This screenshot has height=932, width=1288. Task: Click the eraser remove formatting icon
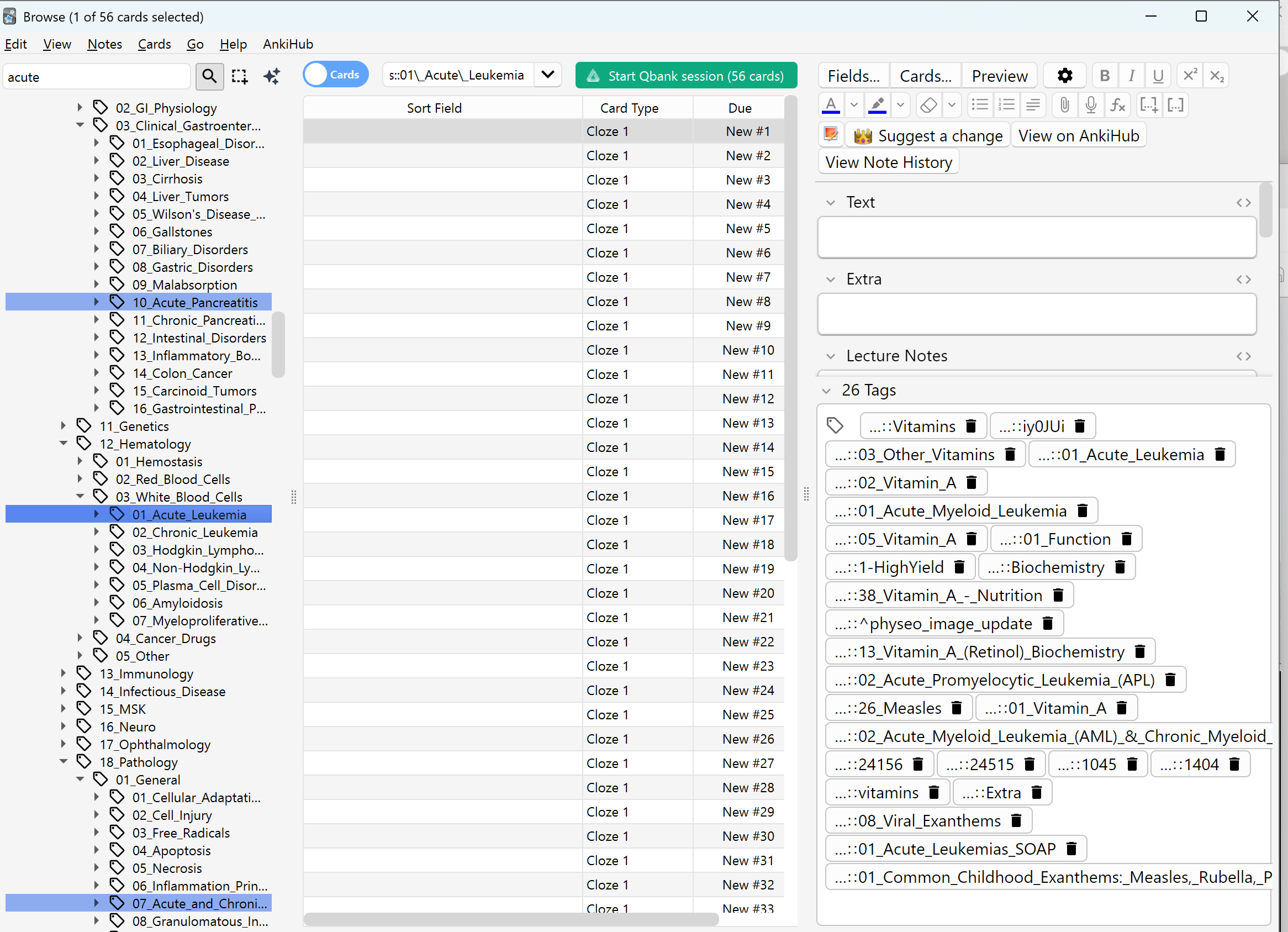928,105
